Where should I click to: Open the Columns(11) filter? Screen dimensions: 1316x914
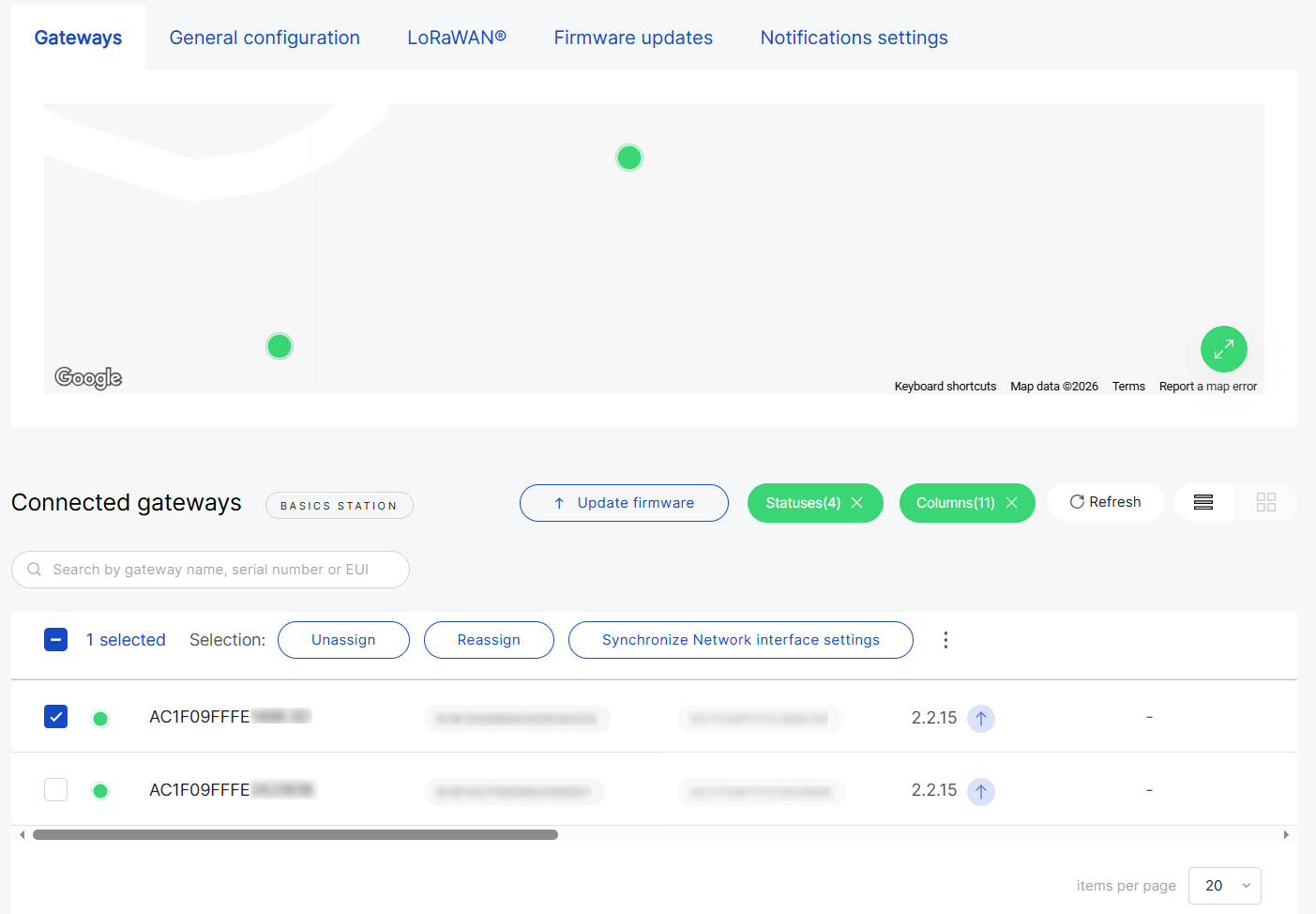(957, 502)
